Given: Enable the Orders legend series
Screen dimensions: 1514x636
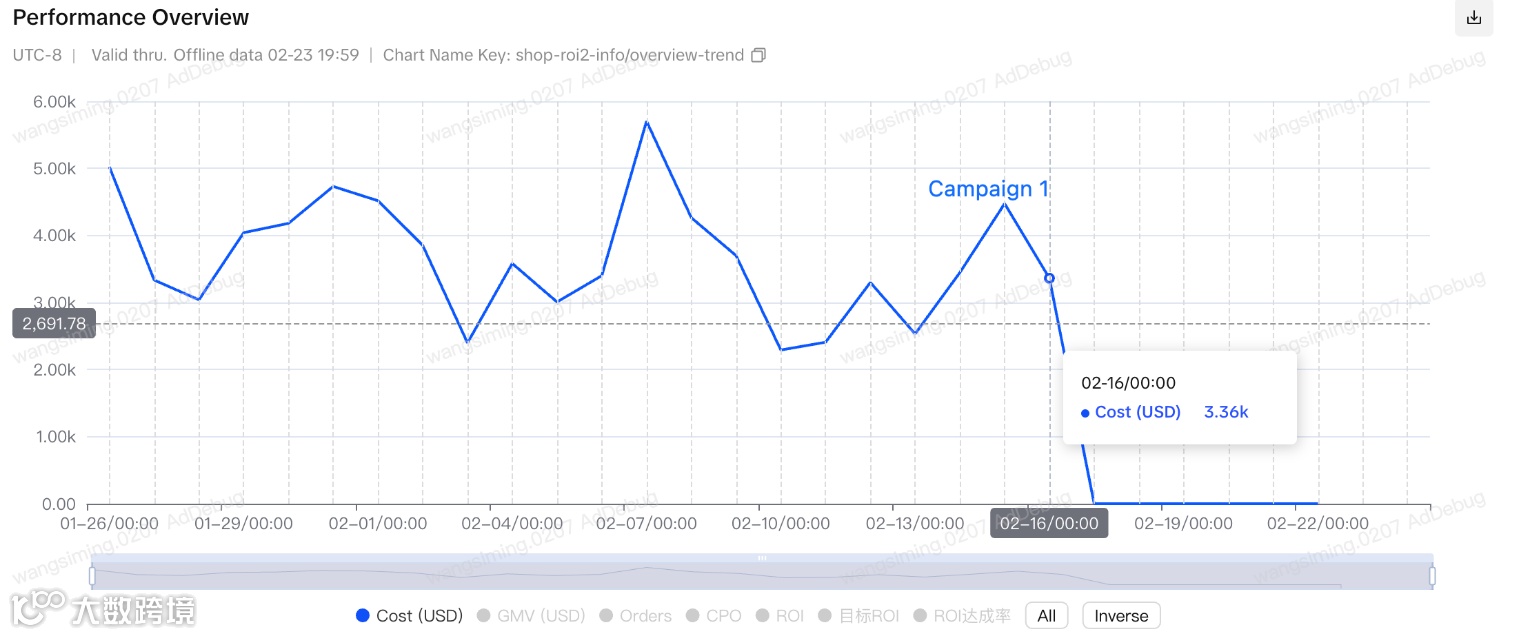Looking at the screenshot, I should [635, 616].
